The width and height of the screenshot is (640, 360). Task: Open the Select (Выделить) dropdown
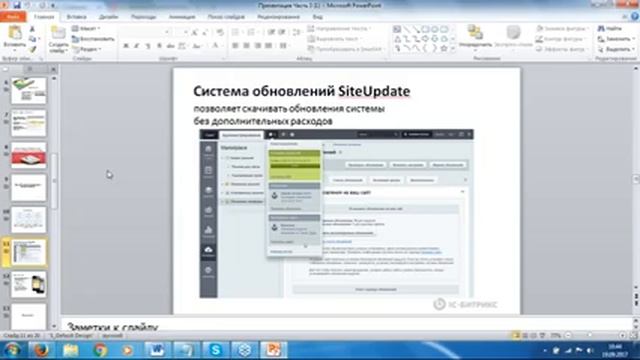616,49
